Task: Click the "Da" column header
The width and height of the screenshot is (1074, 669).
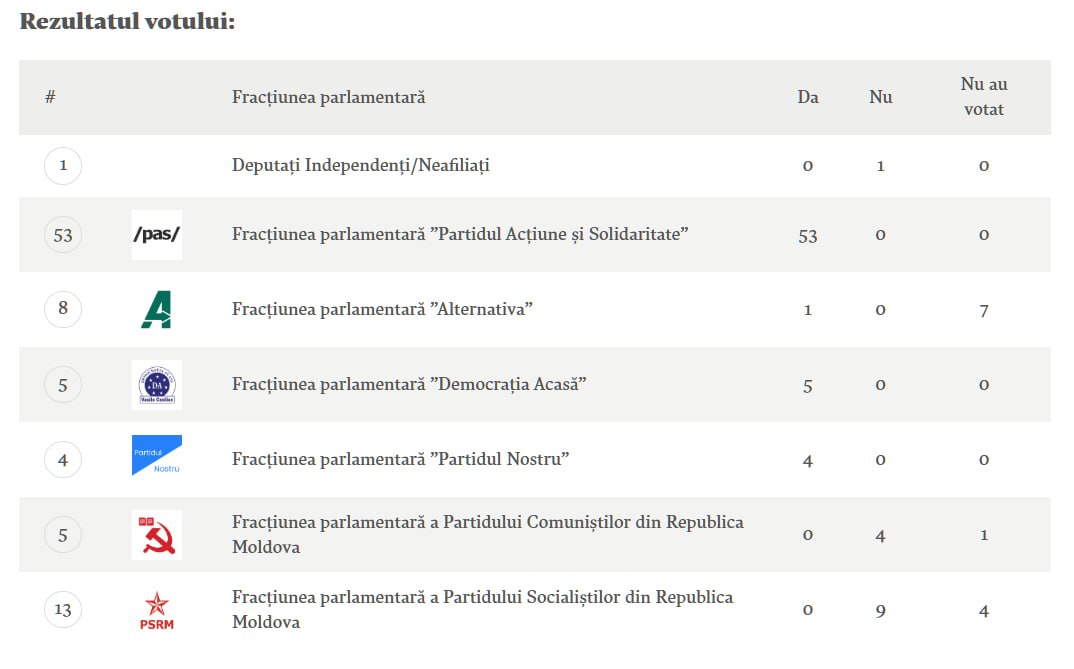Action: (808, 97)
